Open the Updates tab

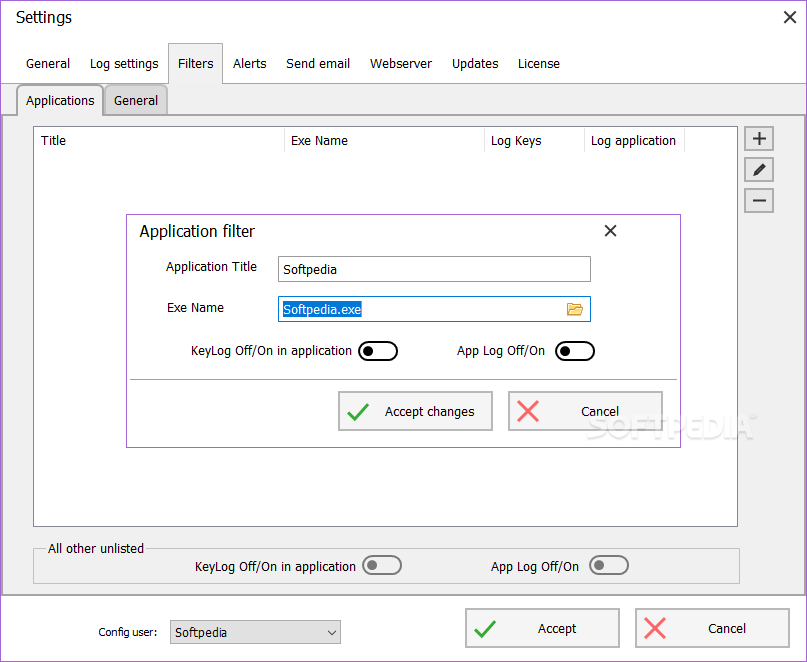coord(475,63)
